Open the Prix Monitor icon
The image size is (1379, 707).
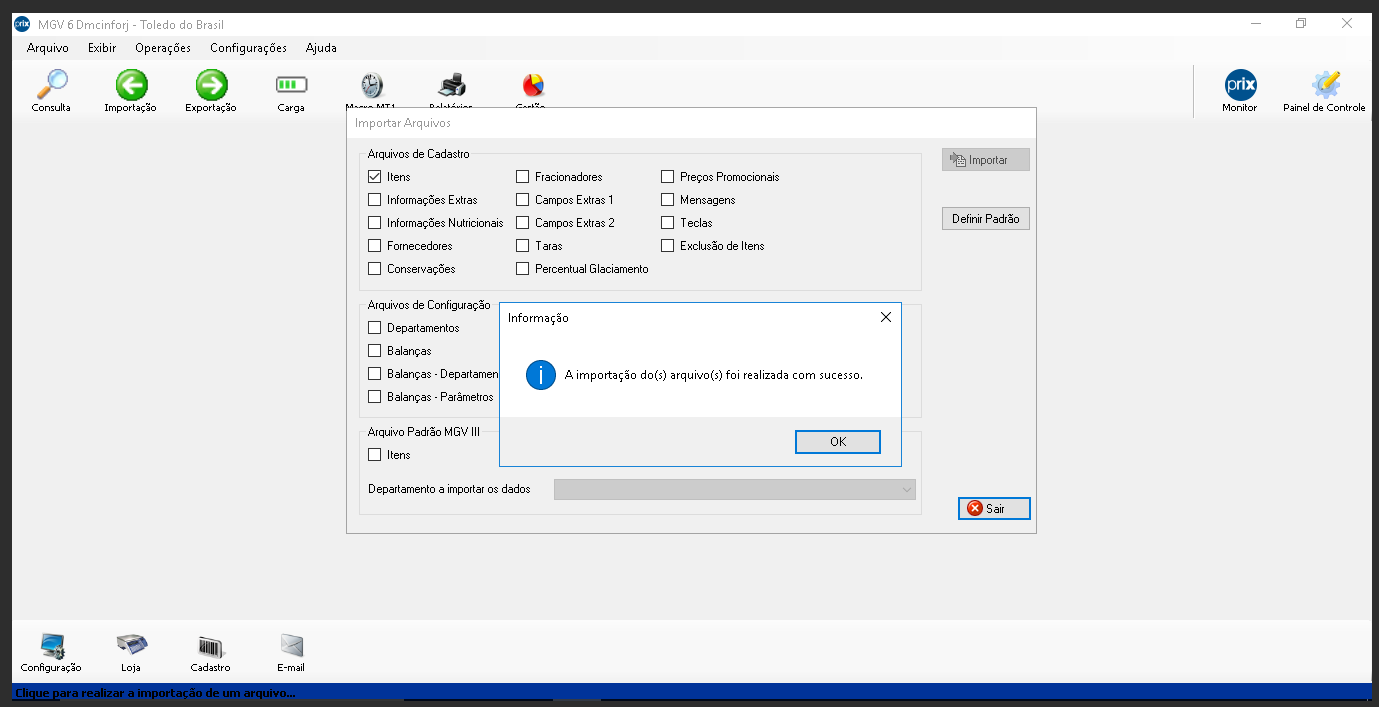click(x=1240, y=85)
